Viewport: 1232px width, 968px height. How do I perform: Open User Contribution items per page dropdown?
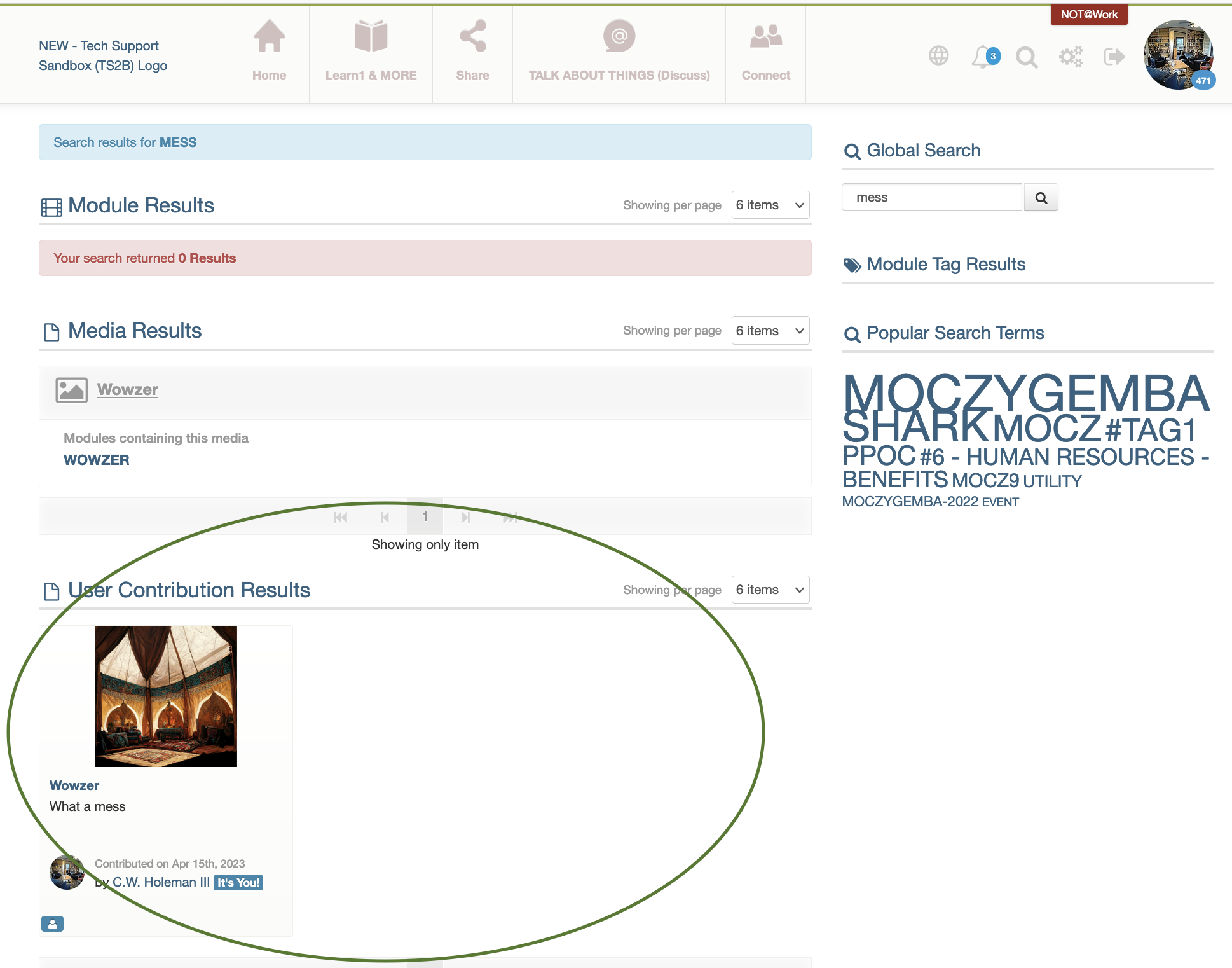[x=770, y=590]
